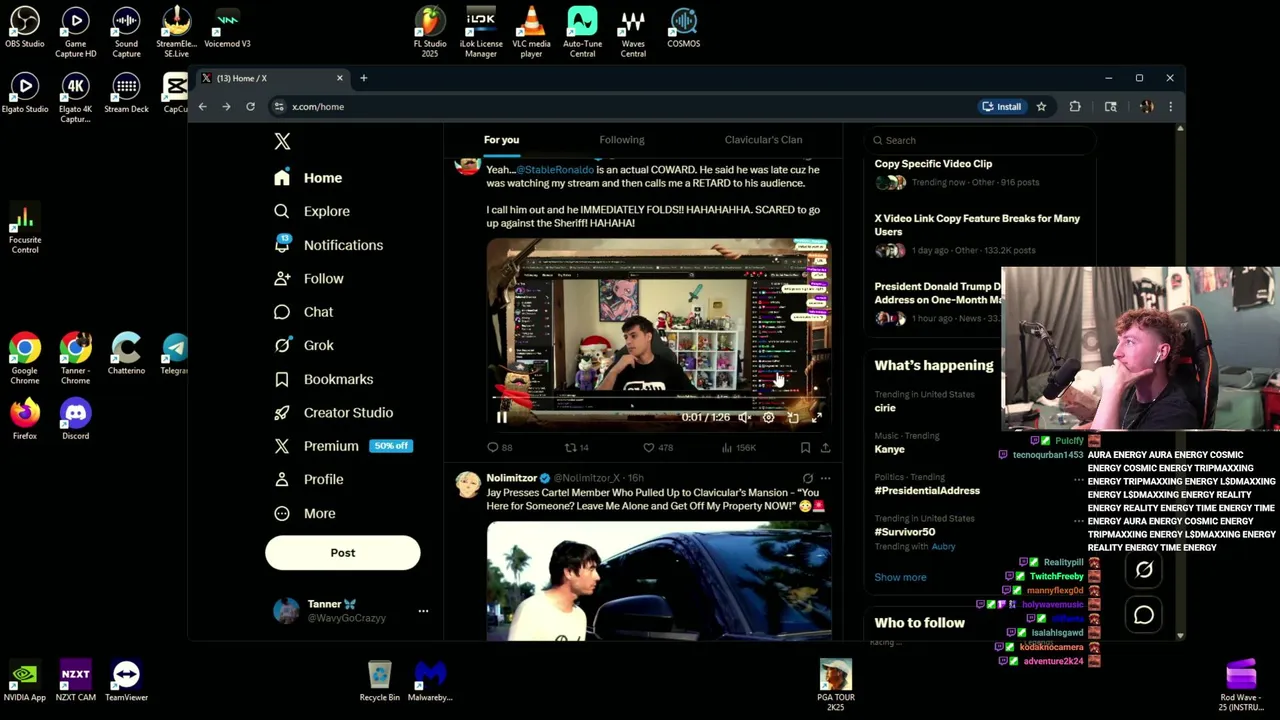Open video settings gear
Viewport: 1280px width, 720px height.
(x=768, y=417)
